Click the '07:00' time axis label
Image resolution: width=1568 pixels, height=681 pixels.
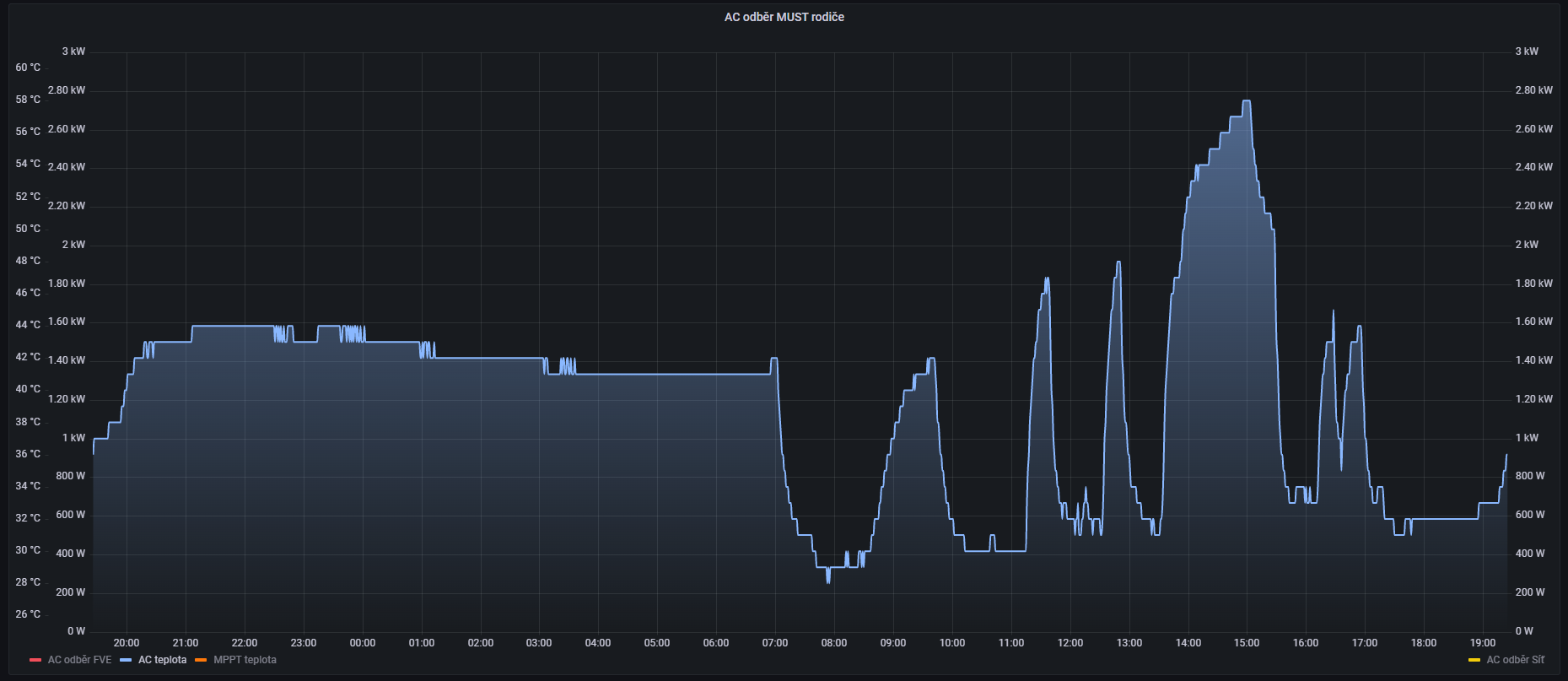(775, 643)
